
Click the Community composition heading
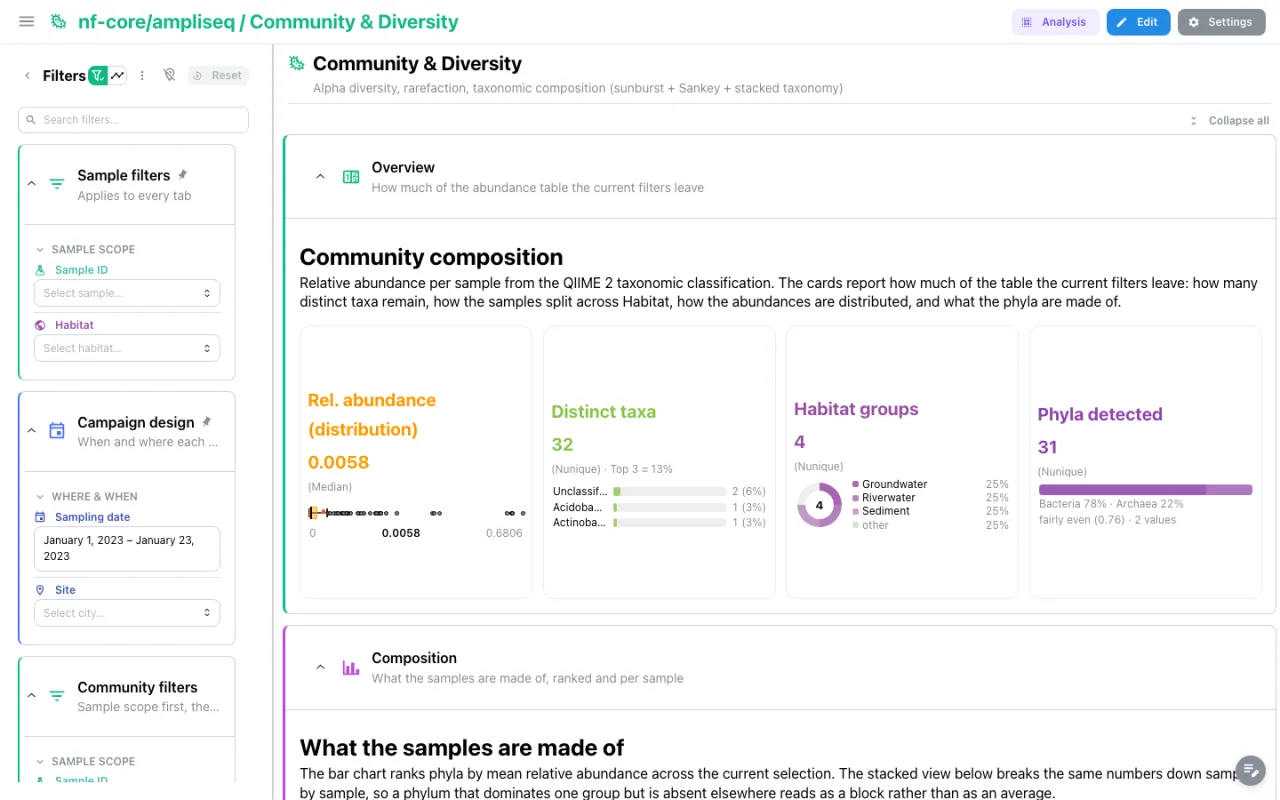click(431, 257)
